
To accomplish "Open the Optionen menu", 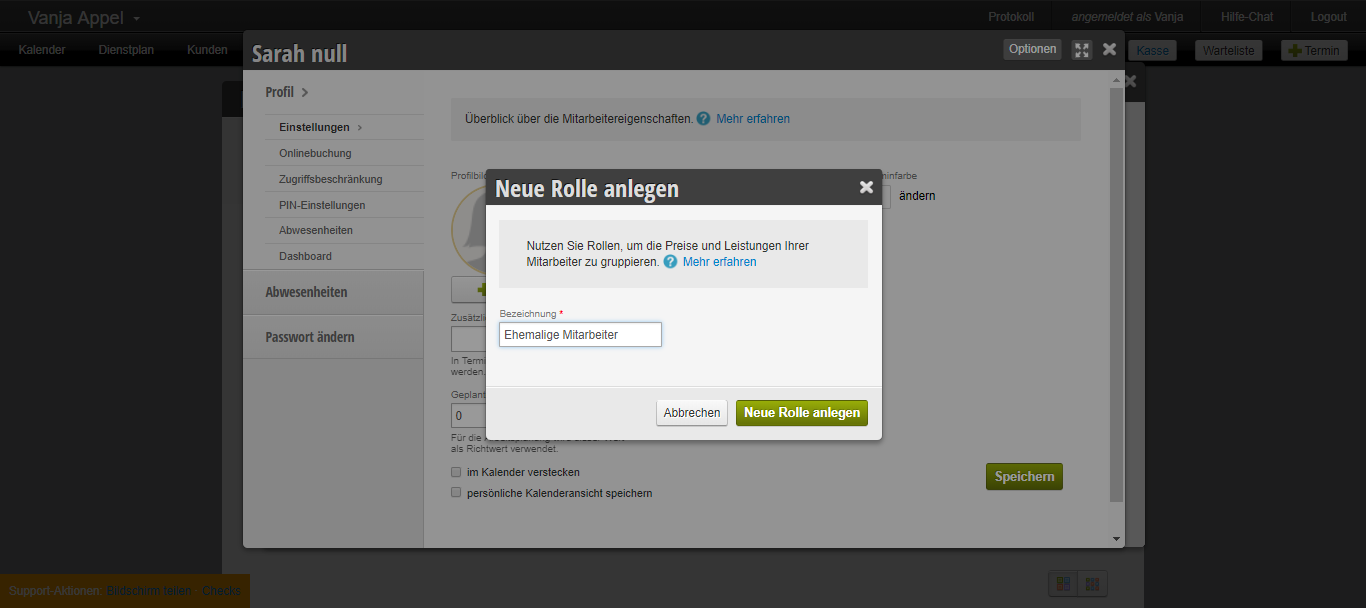I will pos(1032,49).
